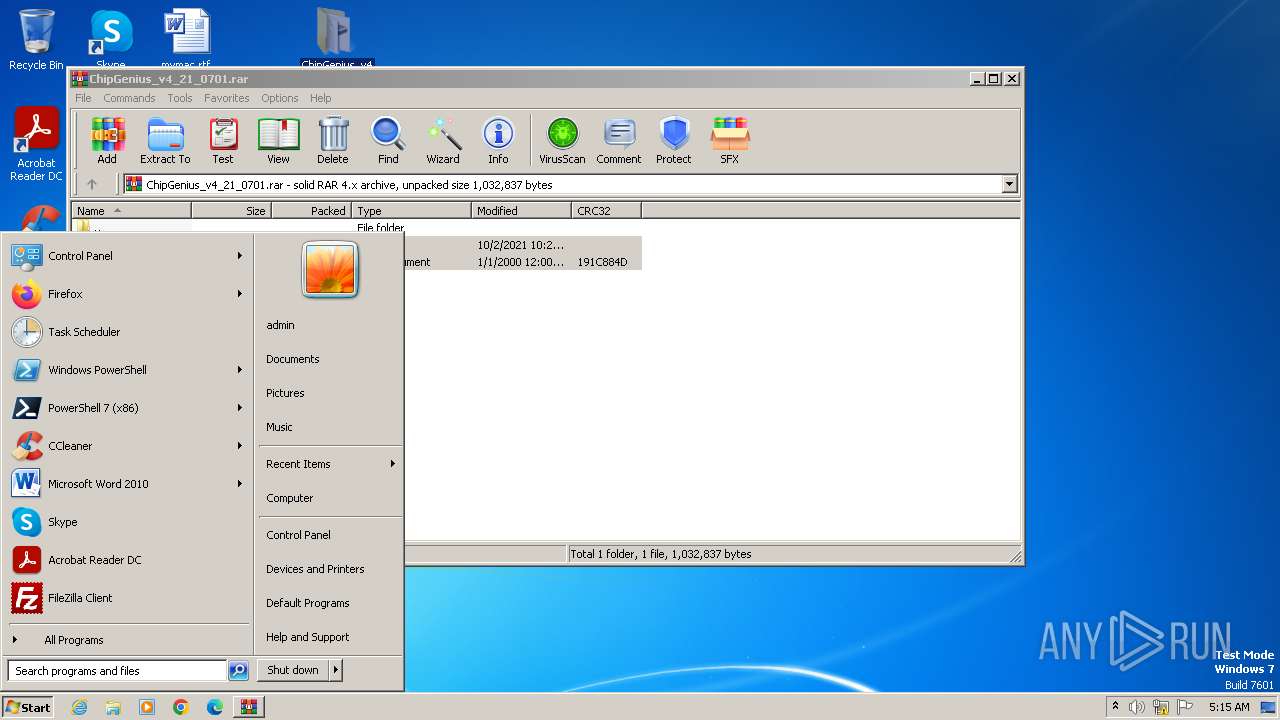
Task: Sort by the Modified column header
Action: tap(521, 211)
